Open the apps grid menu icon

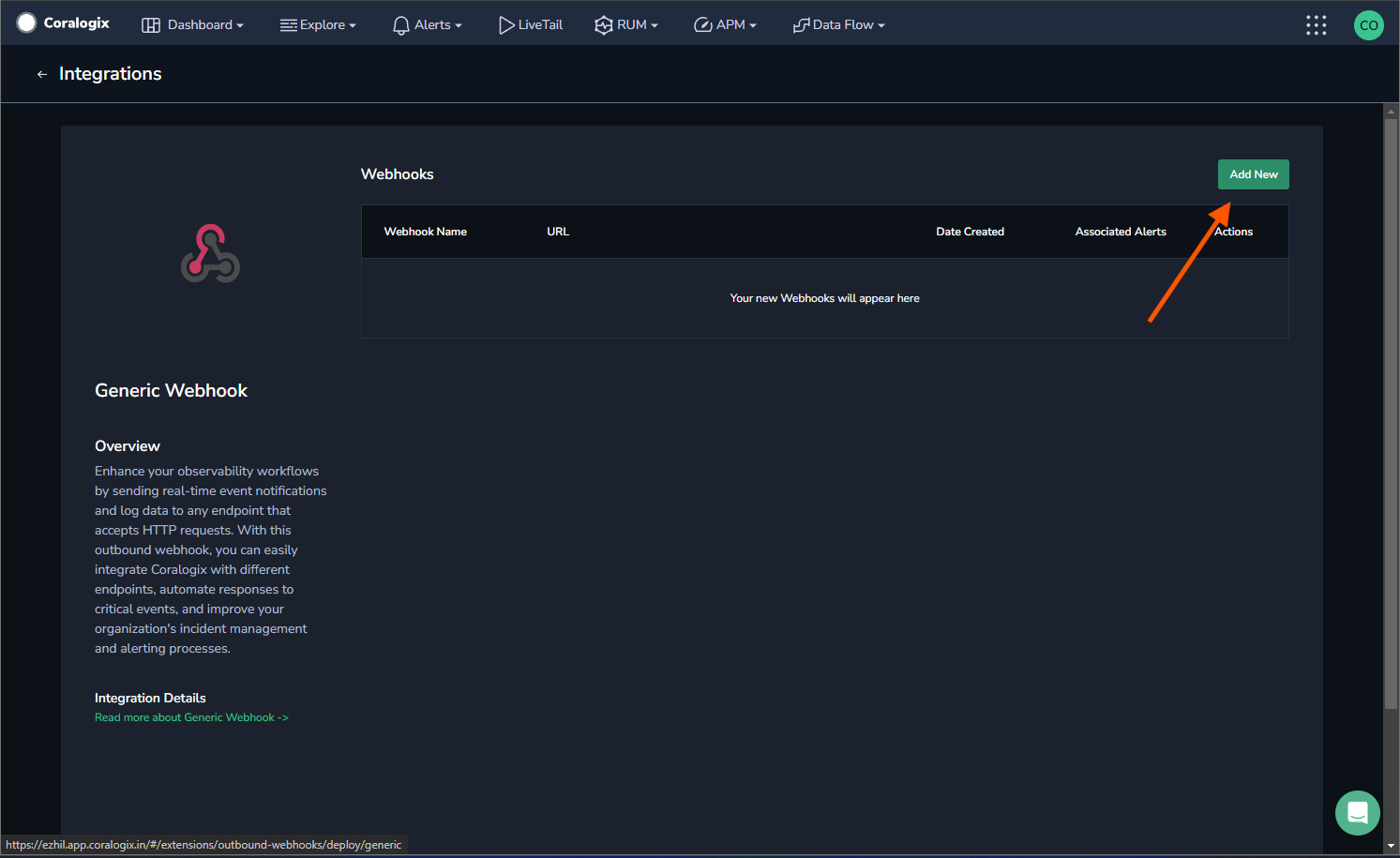1317,25
